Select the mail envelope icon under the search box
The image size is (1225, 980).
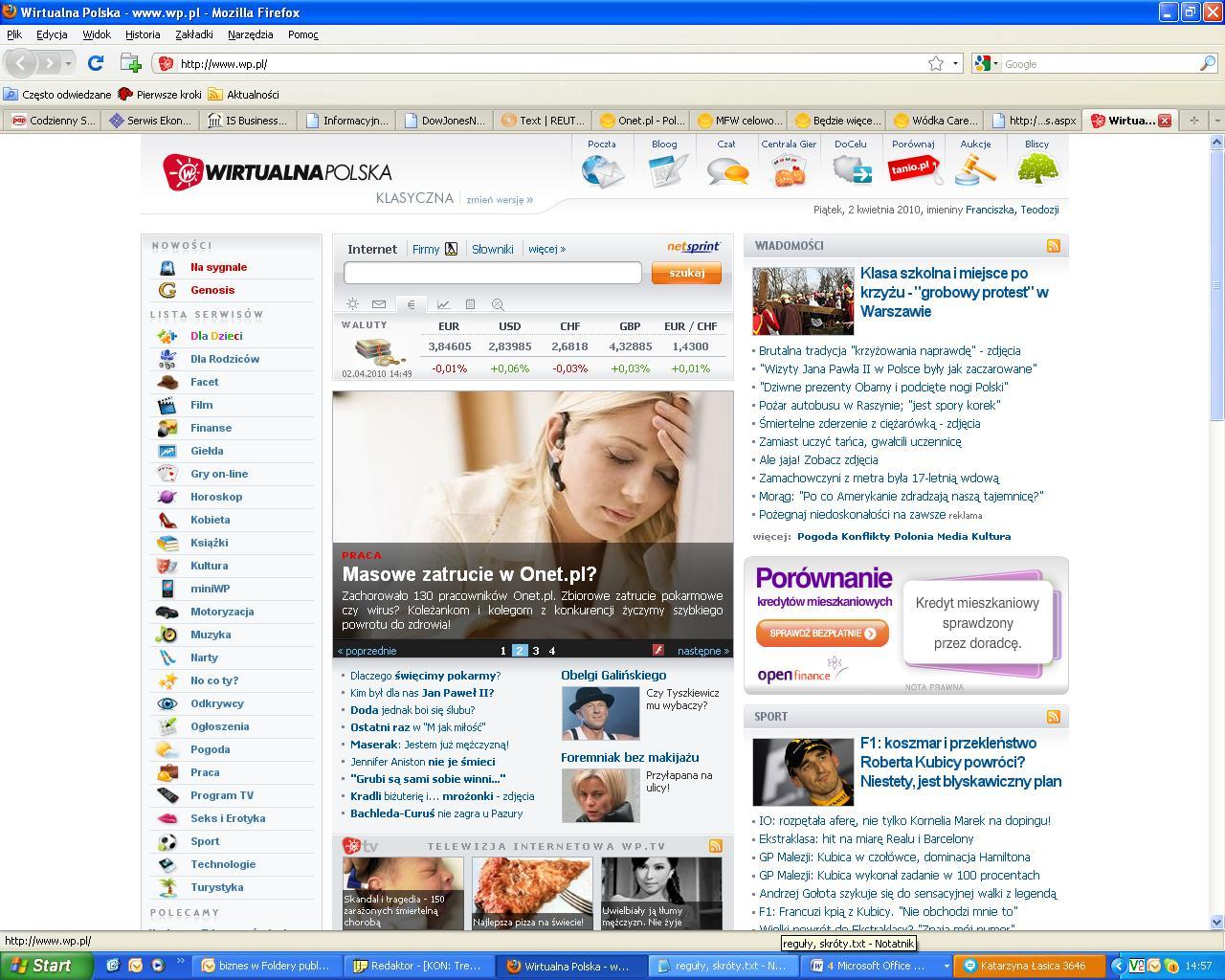[379, 304]
